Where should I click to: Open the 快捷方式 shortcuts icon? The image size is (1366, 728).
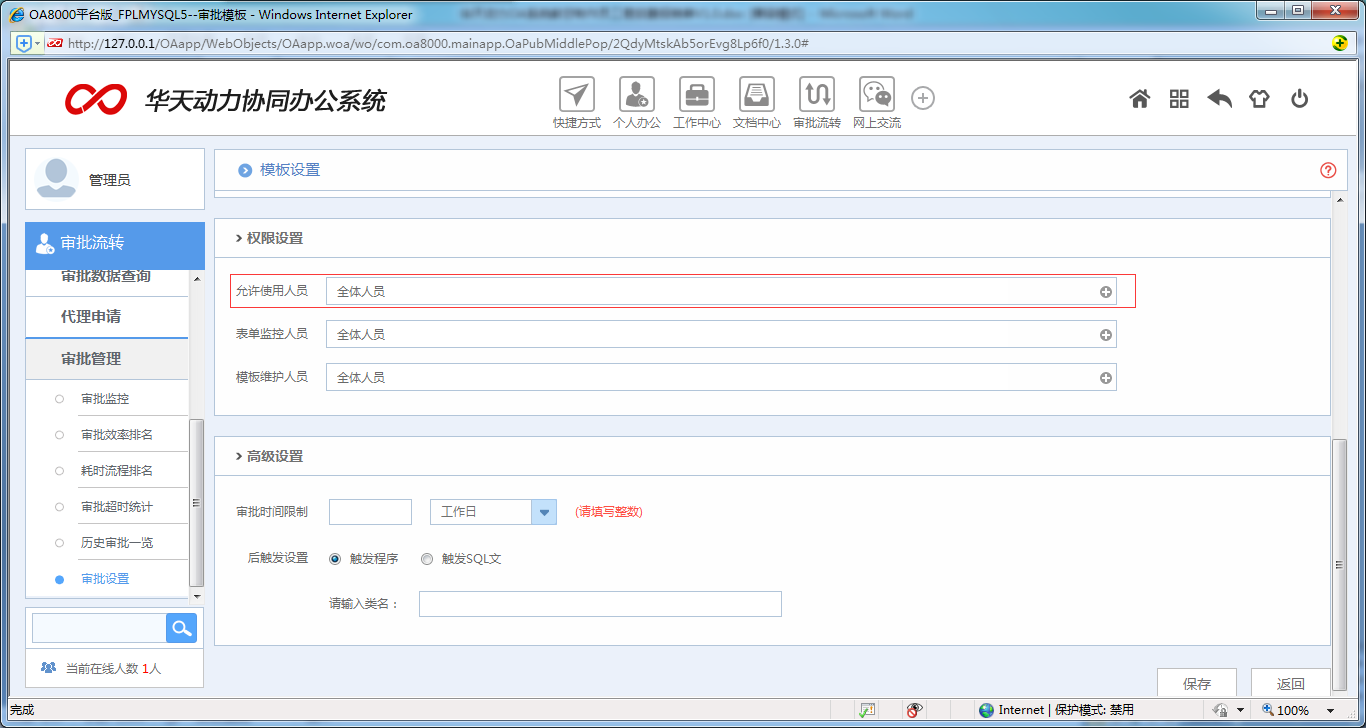576,97
